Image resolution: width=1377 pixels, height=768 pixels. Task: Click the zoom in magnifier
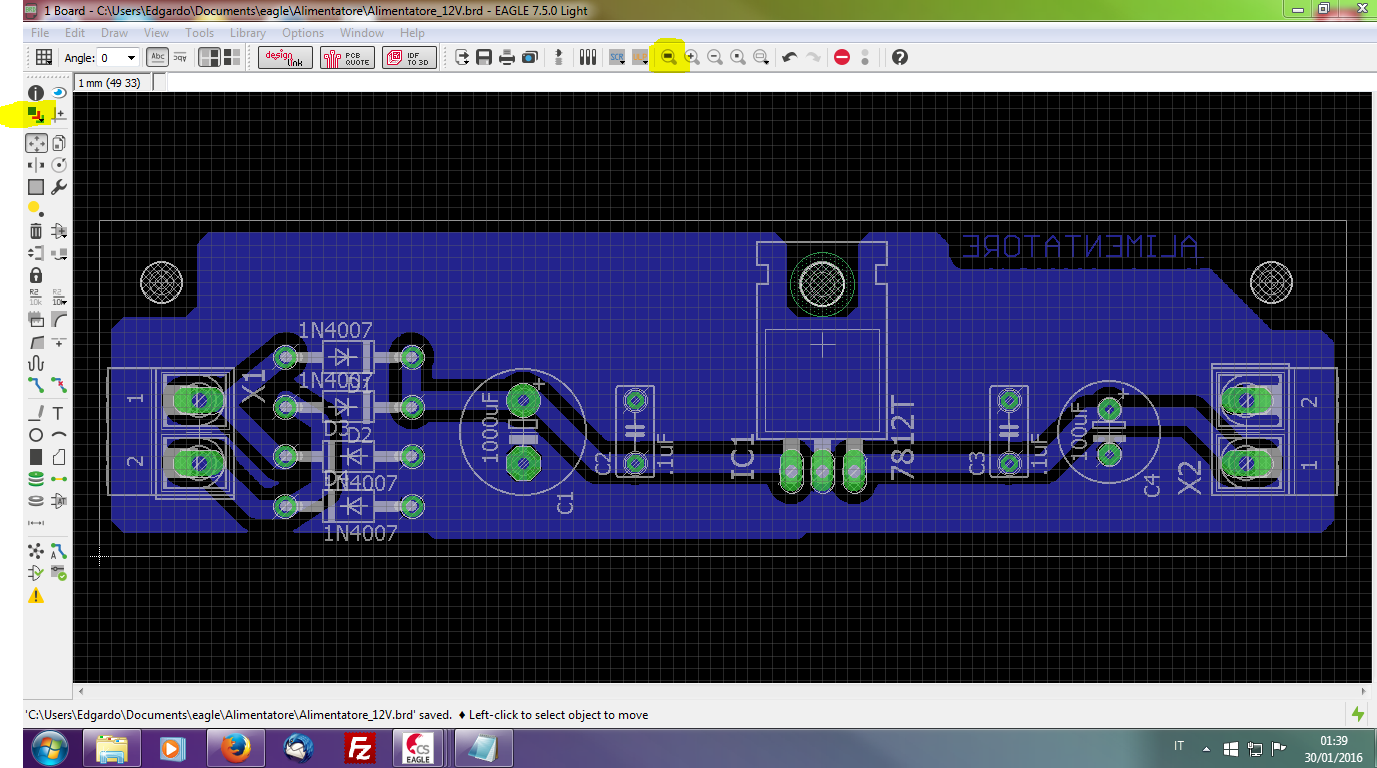click(692, 58)
